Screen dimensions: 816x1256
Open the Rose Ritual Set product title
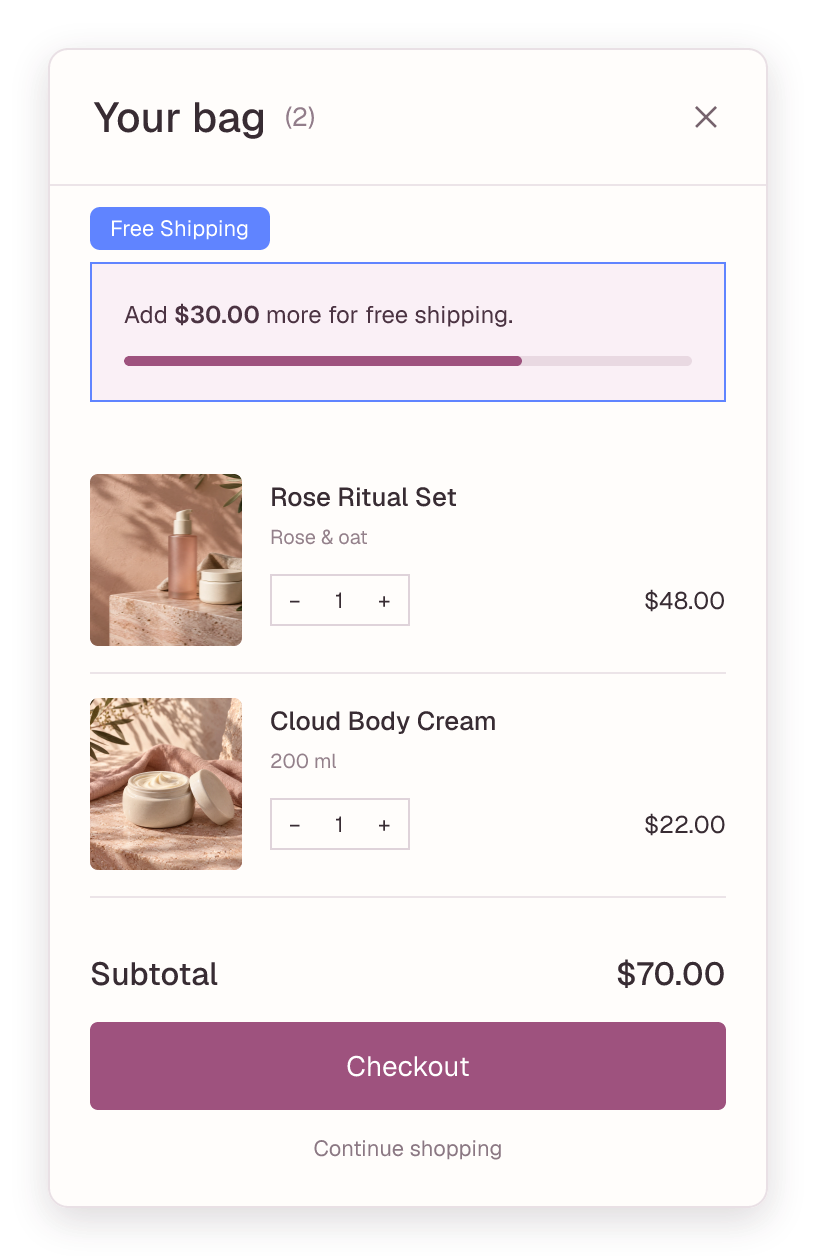(363, 497)
